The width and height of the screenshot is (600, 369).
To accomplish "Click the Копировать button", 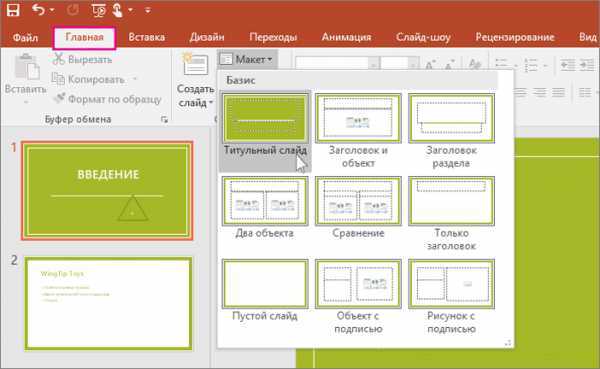I will [89, 79].
